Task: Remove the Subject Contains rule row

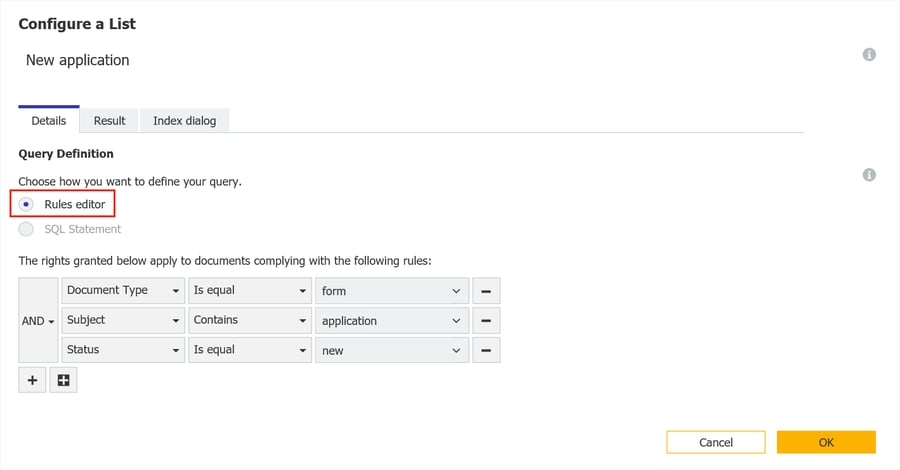Action: pyautogui.click(x=485, y=321)
